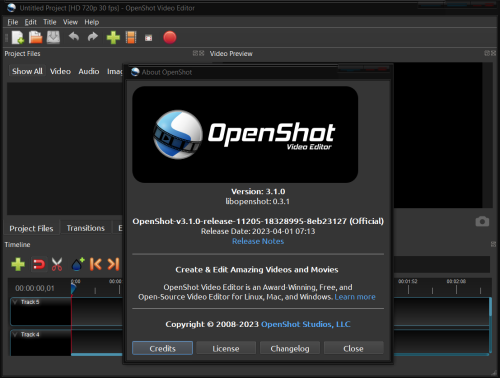Click Close in the About dialog
Viewport: 500px width, 378px height.
(x=353, y=348)
